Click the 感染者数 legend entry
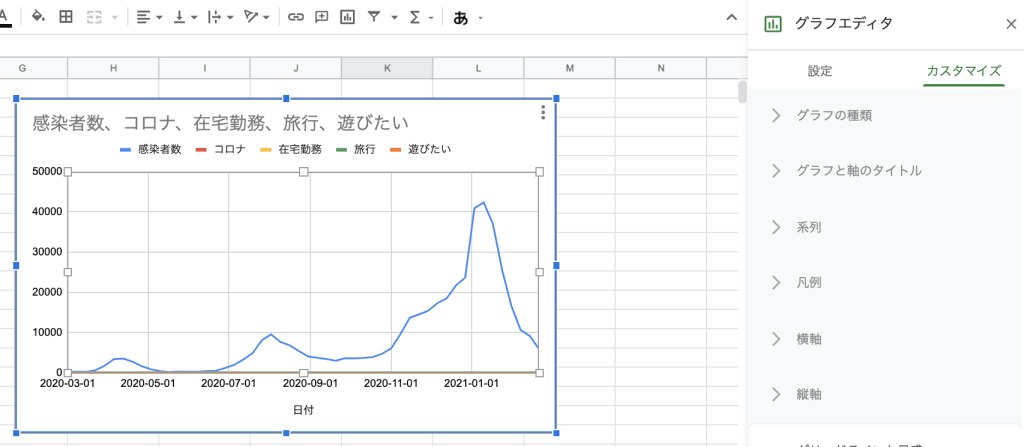This screenshot has height=447, width=1024. pyautogui.click(x=151, y=149)
